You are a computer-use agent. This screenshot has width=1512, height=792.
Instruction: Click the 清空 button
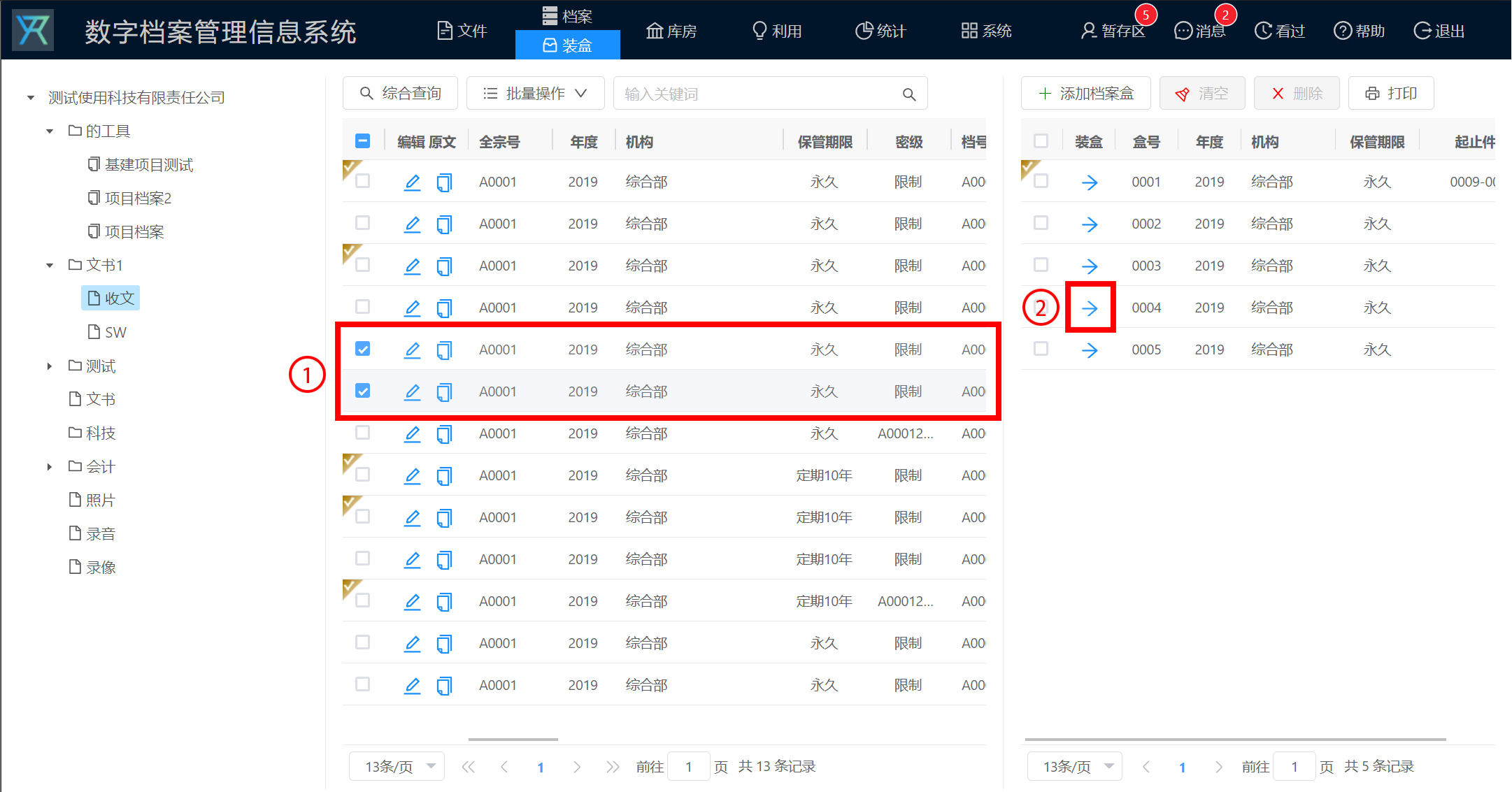click(x=1202, y=93)
